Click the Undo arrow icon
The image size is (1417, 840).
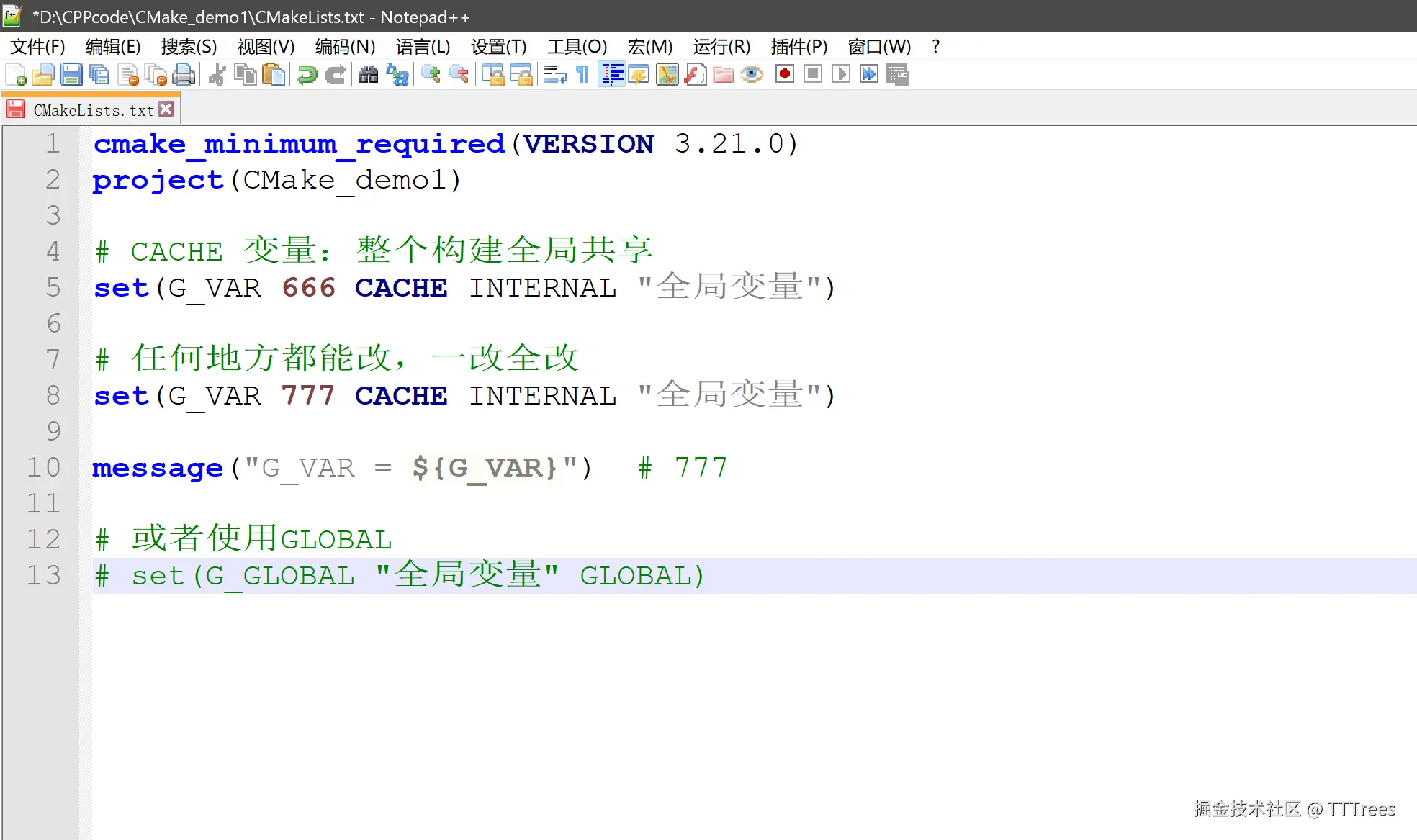[x=307, y=75]
